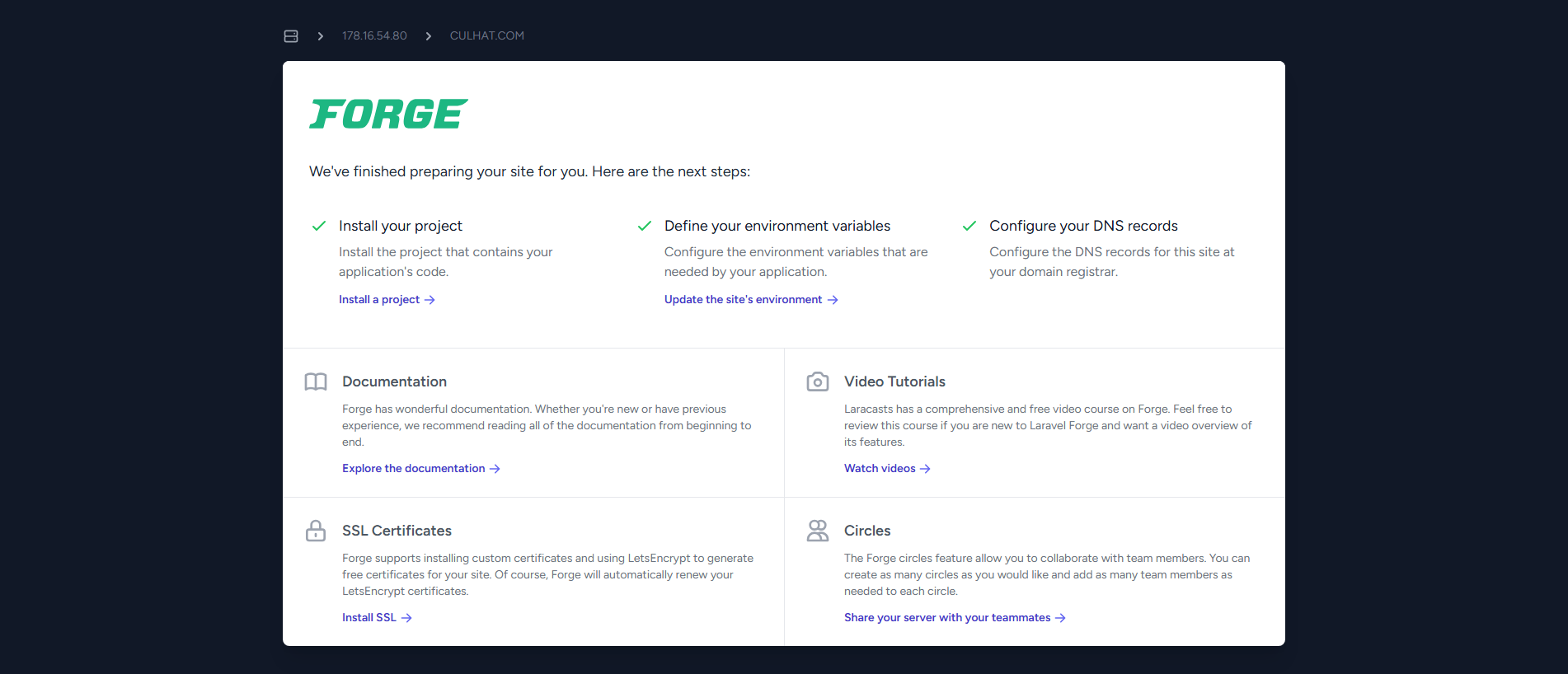Click the Video Tutorials heading
This screenshot has width=1568, height=674.
pos(894,381)
